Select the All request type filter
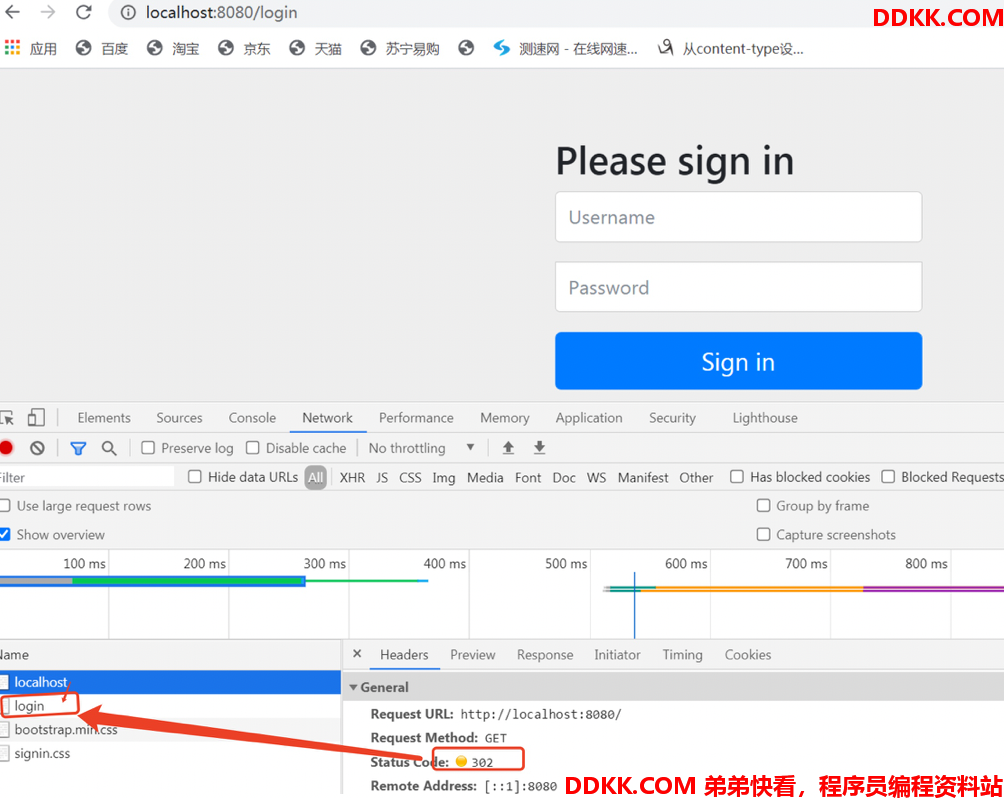The height and width of the screenshot is (798, 1006). [315, 477]
